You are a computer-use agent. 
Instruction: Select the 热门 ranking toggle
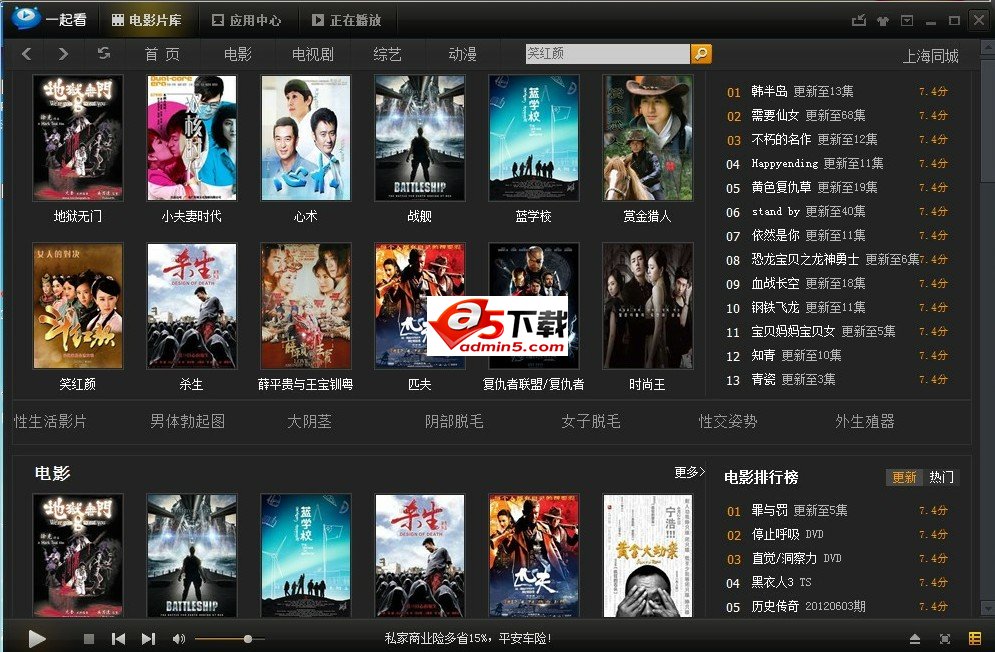941,477
